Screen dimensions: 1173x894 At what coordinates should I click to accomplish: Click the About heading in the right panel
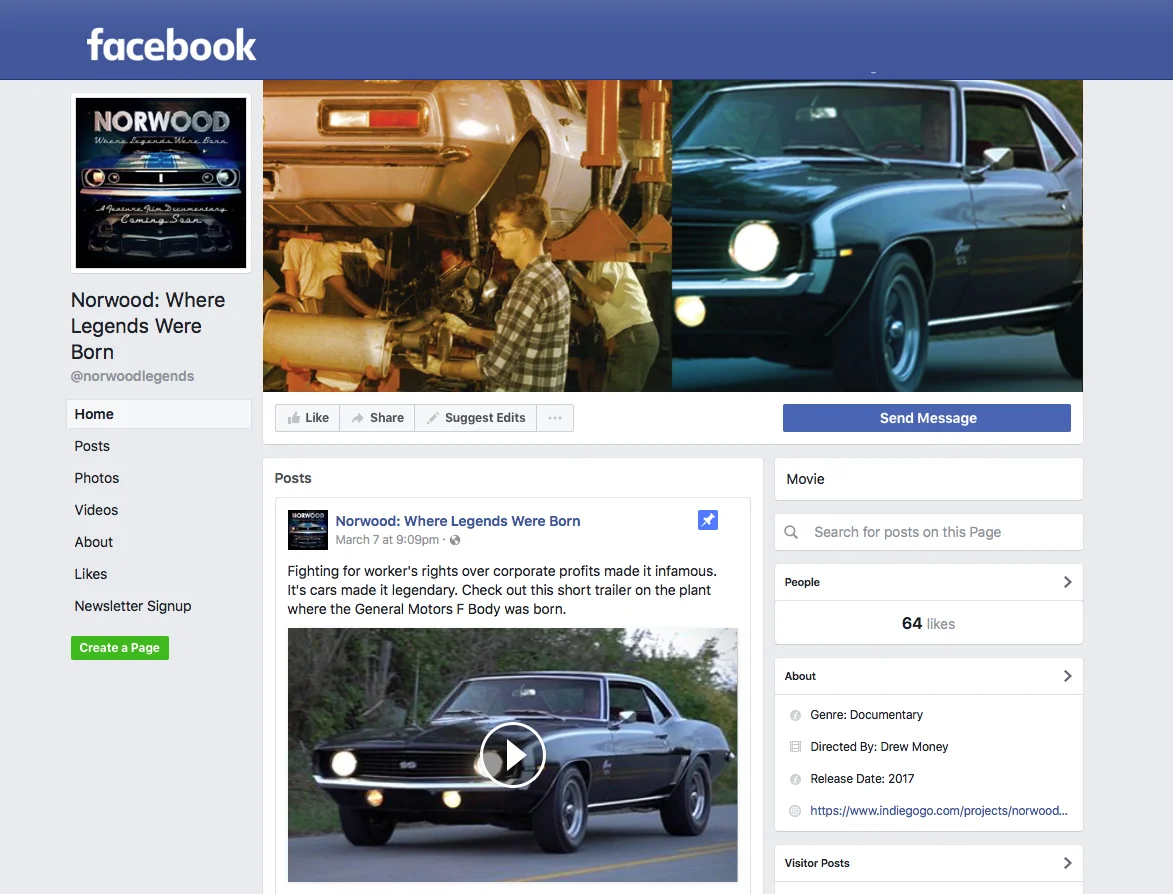800,676
